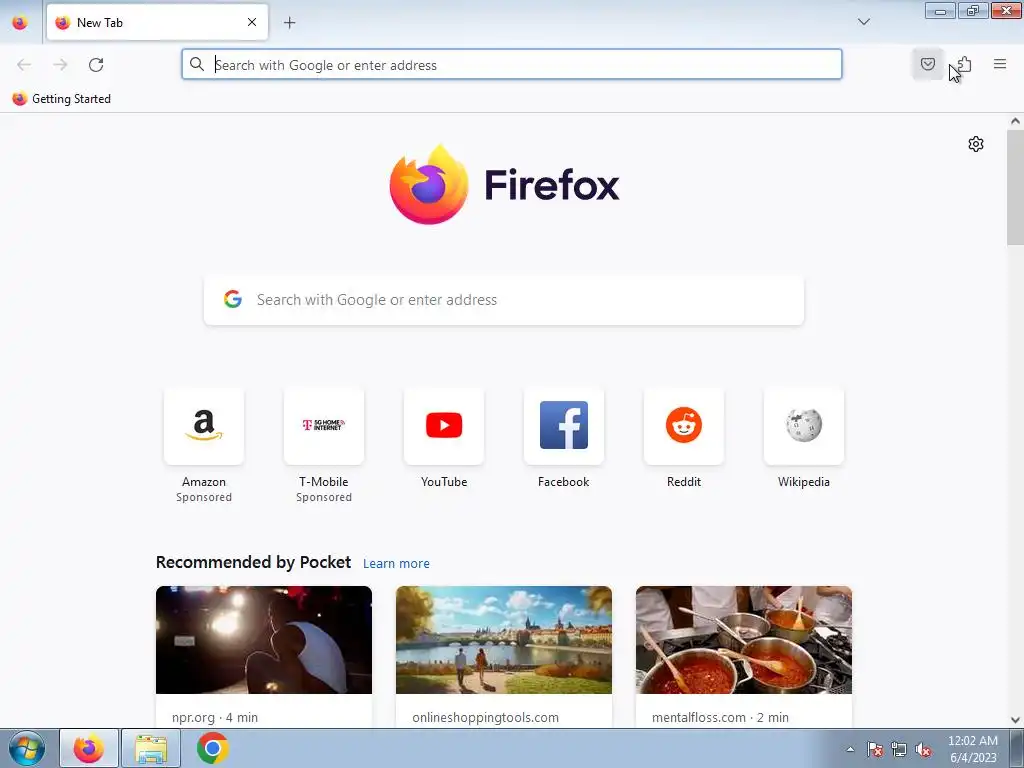Open the Getting Started bookmark
Image resolution: width=1024 pixels, height=768 pixels.
click(62, 99)
